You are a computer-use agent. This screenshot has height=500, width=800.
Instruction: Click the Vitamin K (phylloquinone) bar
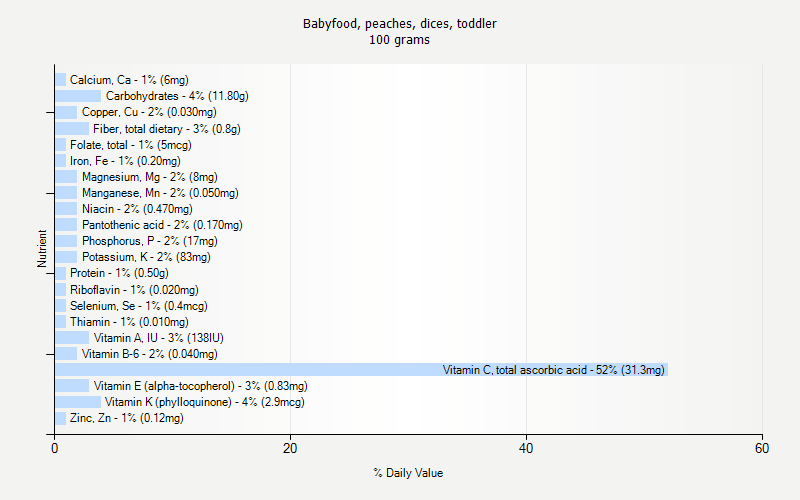click(78, 402)
